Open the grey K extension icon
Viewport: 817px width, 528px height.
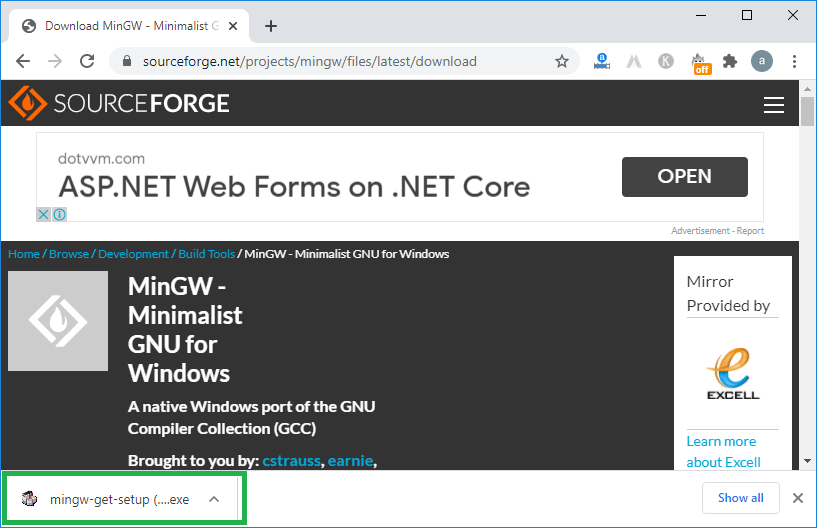pyautogui.click(x=666, y=62)
